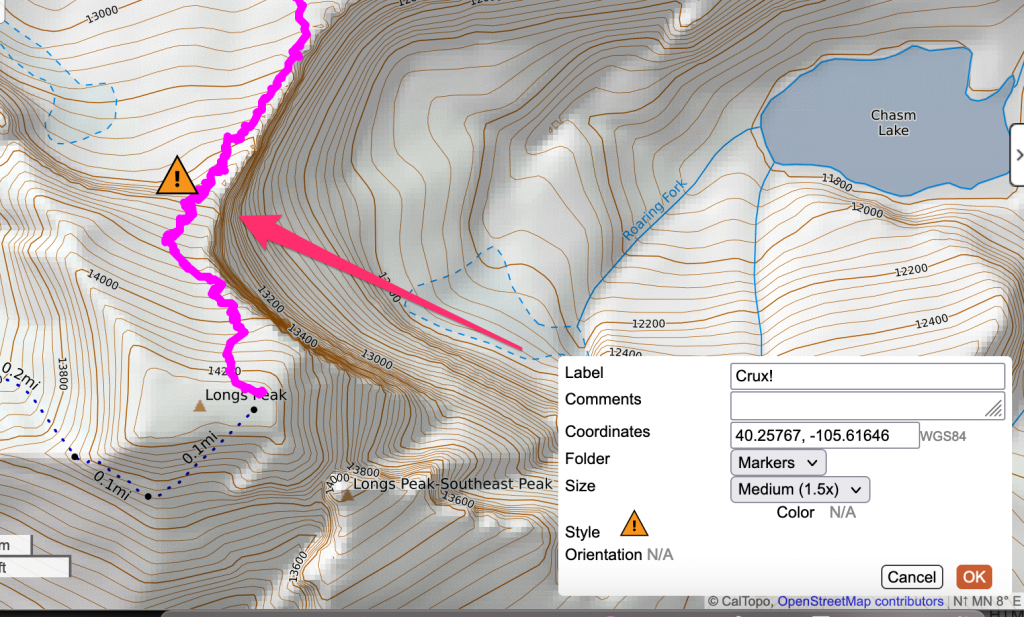This screenshot has height=617, width=1024.
Task: Confirm marker with the OK button
Action: [x=974, y=577]
